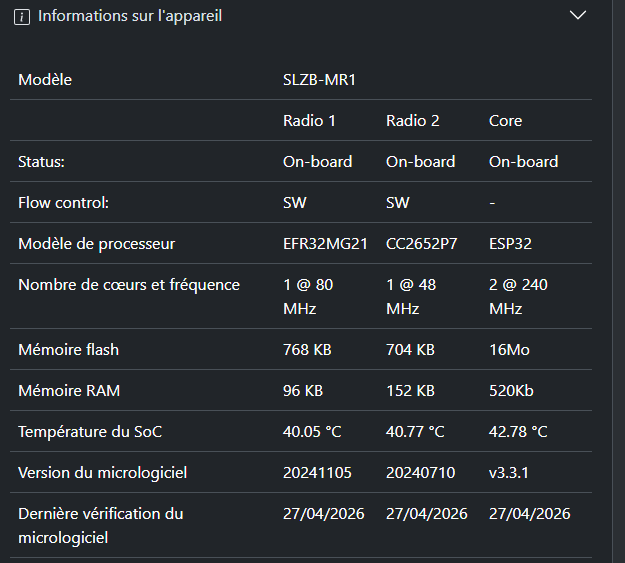This screenshot has width=625, height=563.
Task: Collapse the Informations sur l'appareil section chevron
Action: 578,15
